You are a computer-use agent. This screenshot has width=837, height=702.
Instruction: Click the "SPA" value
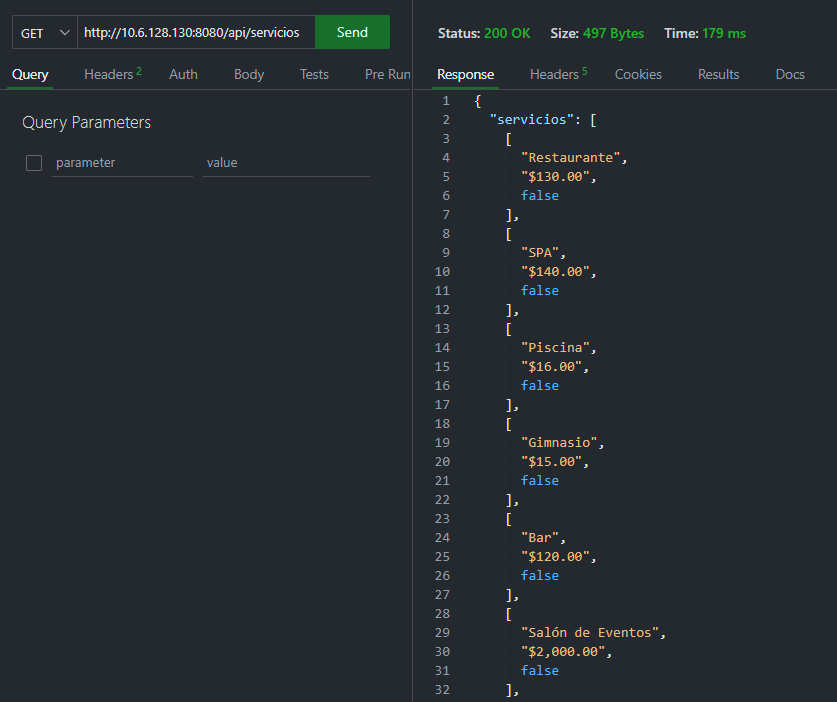click(x=540, y=253)
